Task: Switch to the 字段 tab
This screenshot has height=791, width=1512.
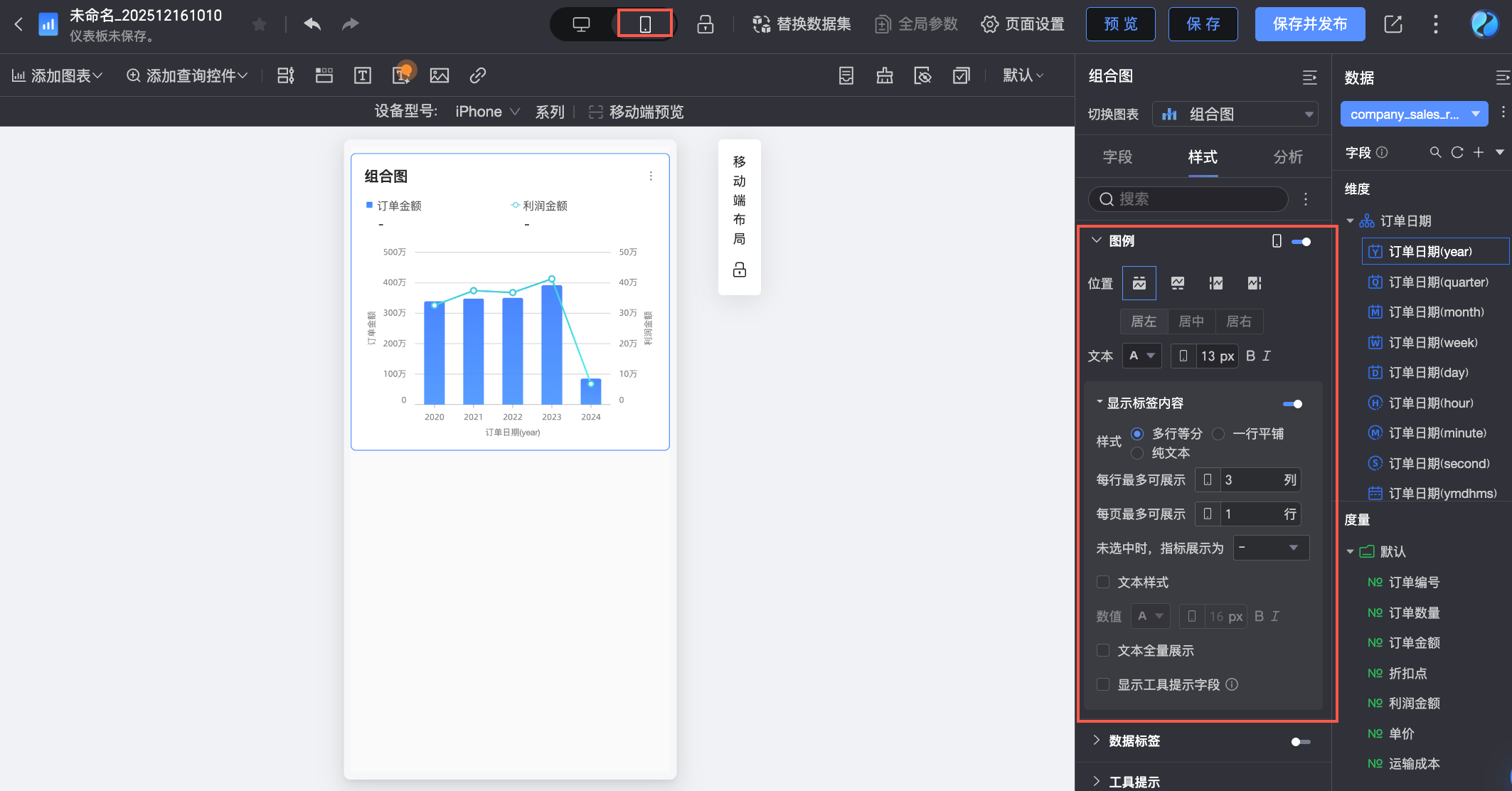Action: click(x=1117, y=157)
